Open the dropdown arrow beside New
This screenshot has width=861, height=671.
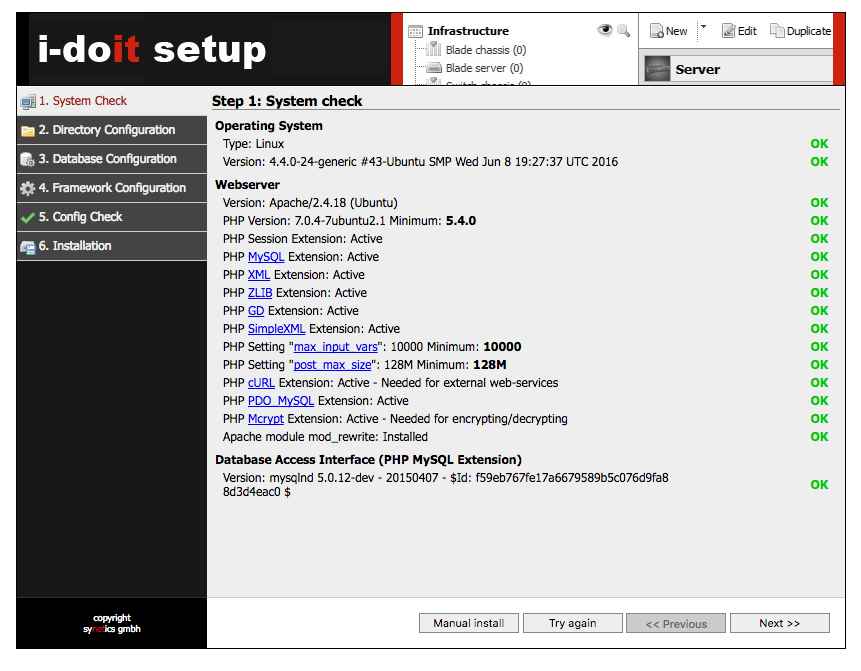(703, 26)
